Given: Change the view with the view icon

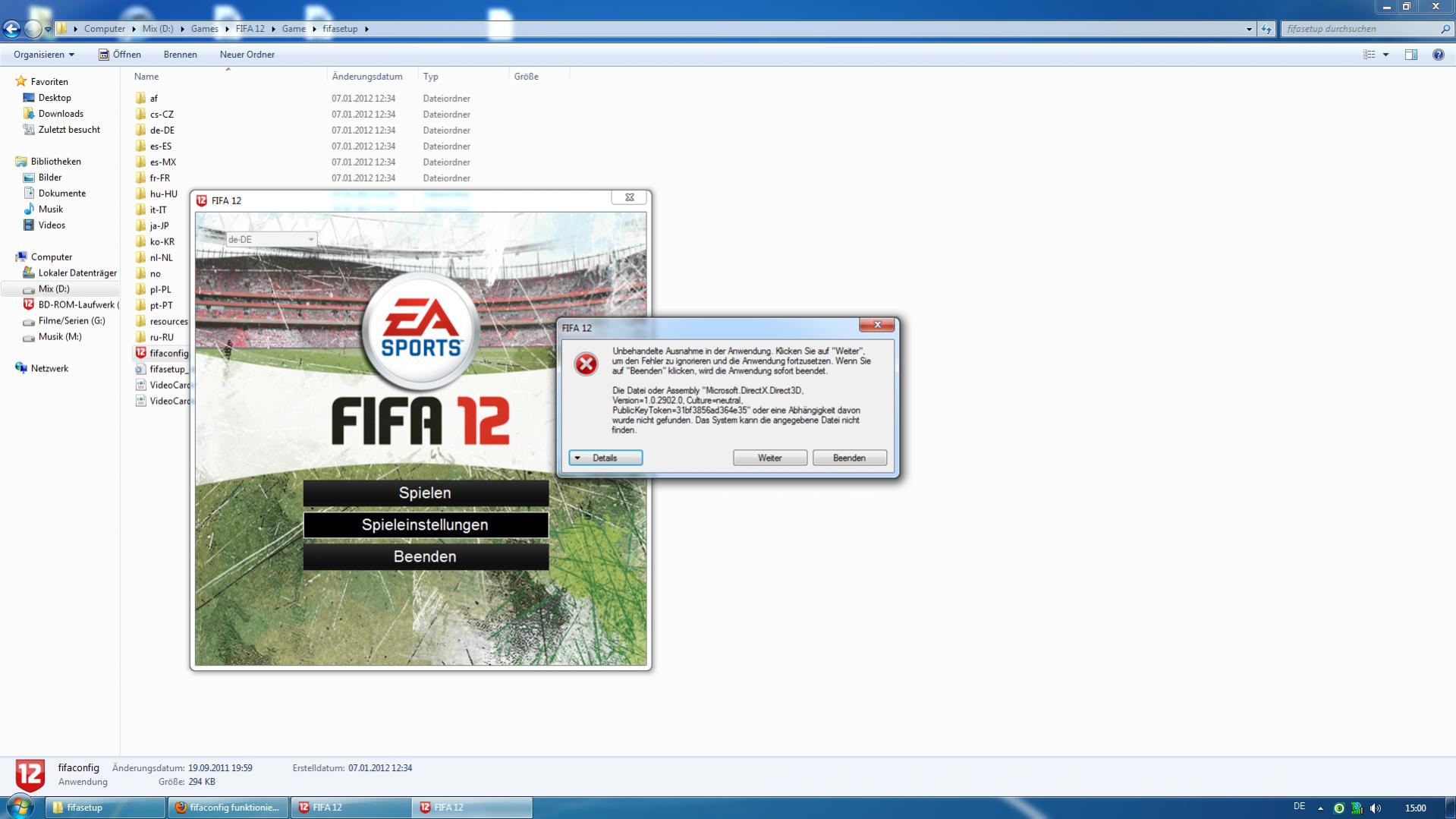Looking at the screenshot, I should (x=1370, y=55).
